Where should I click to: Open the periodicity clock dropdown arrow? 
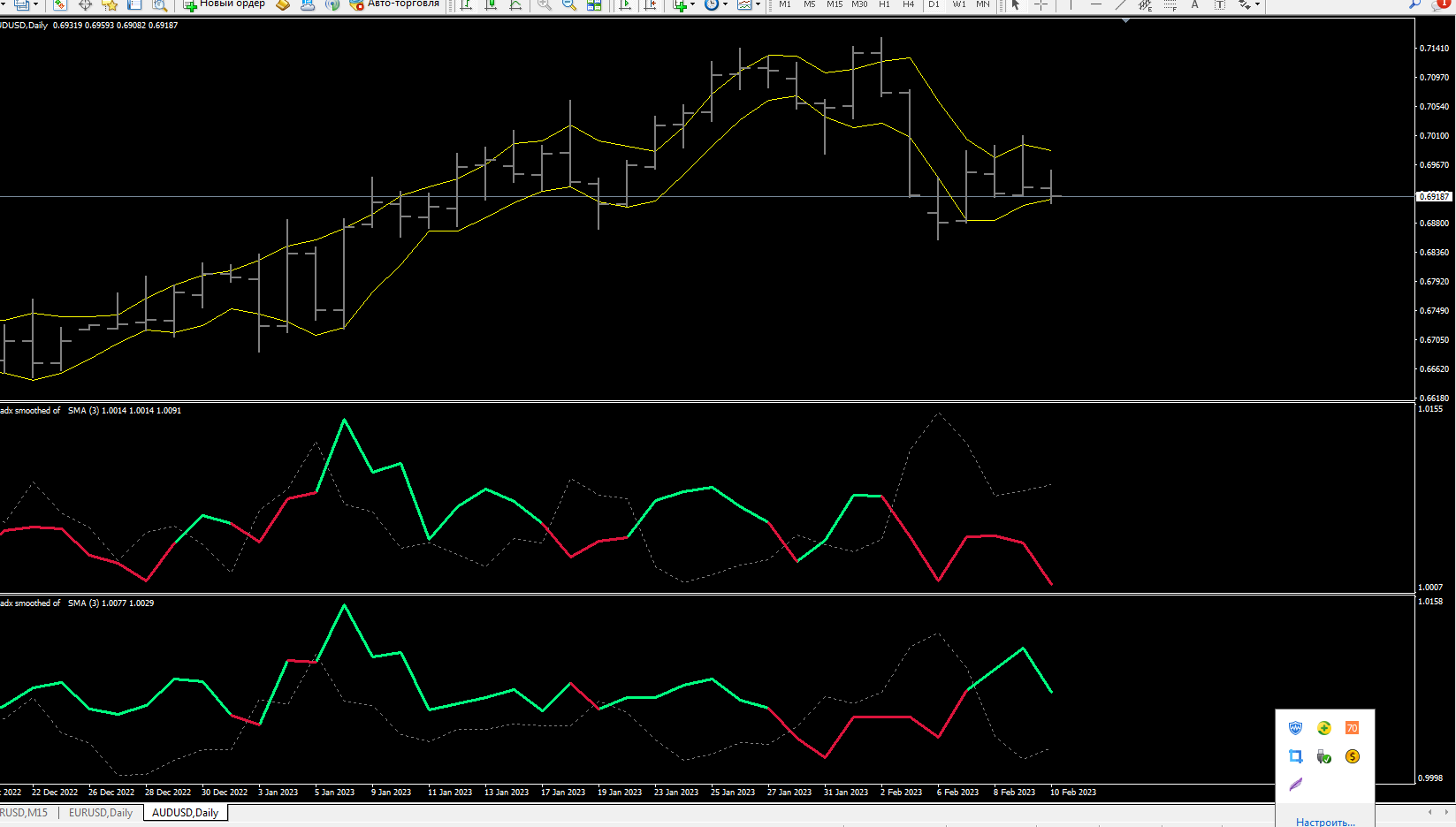point(725,4)
